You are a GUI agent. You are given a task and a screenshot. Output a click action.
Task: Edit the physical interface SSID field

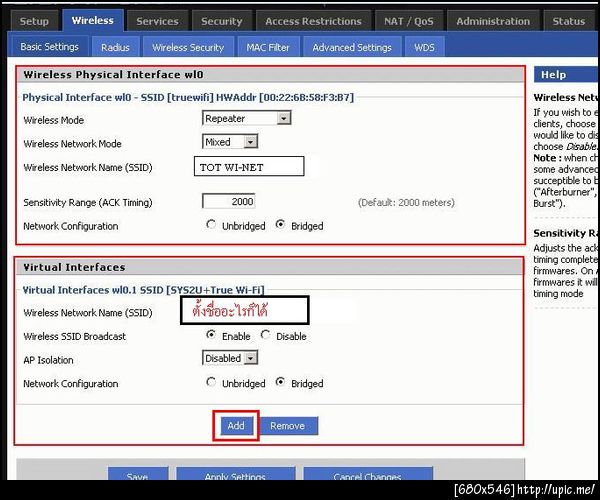[x=249, y=166]
